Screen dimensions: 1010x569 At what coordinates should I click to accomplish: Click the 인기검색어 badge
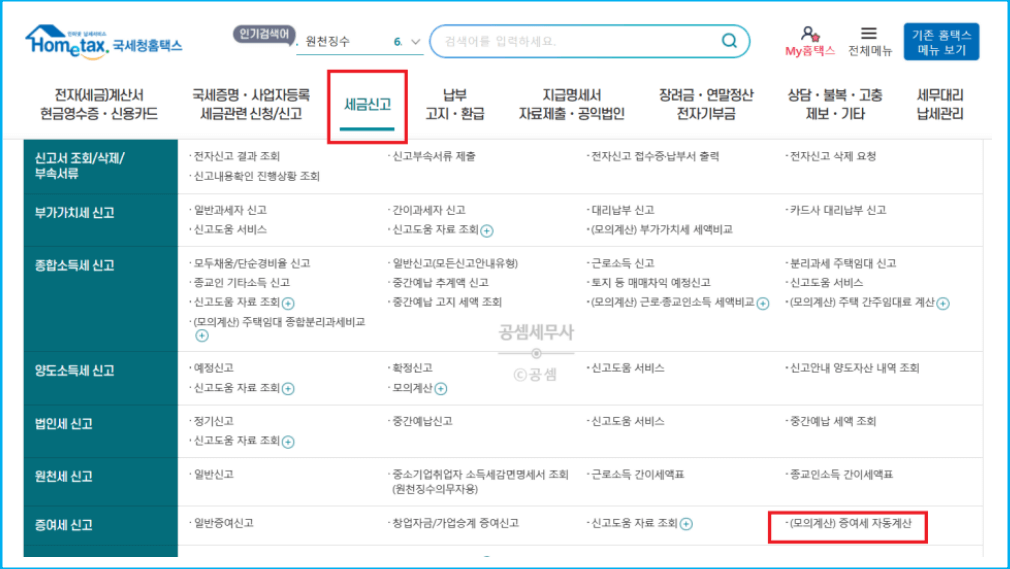click(264, 34)
